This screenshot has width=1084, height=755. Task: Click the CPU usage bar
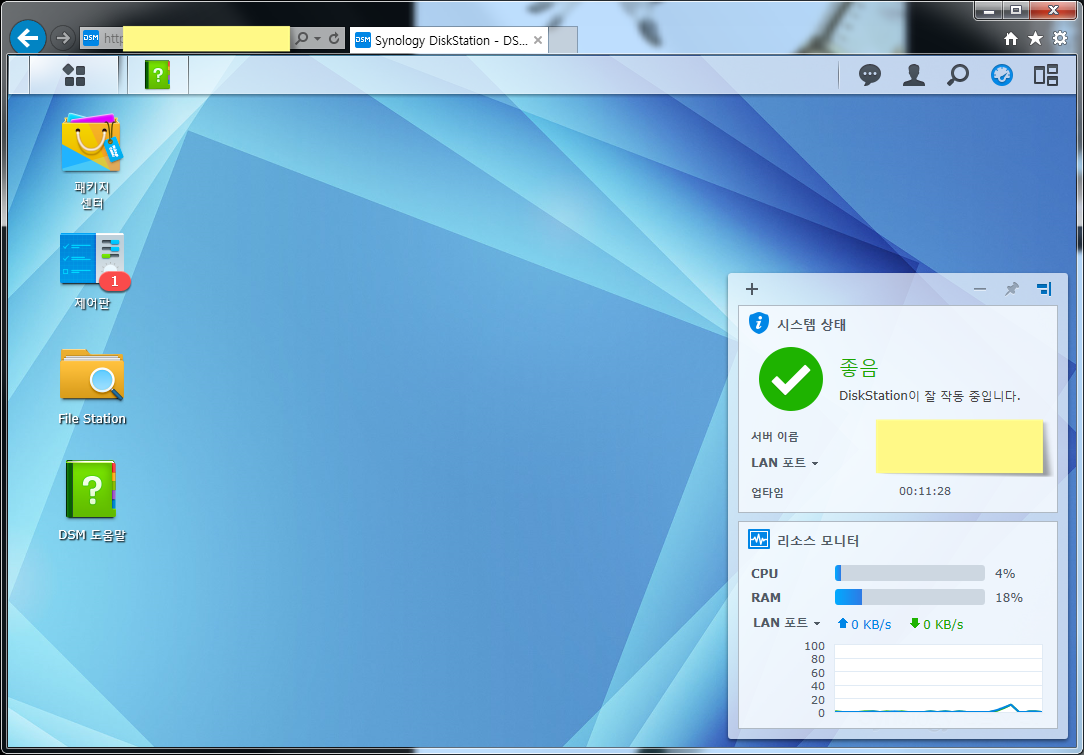coord(909,573)
